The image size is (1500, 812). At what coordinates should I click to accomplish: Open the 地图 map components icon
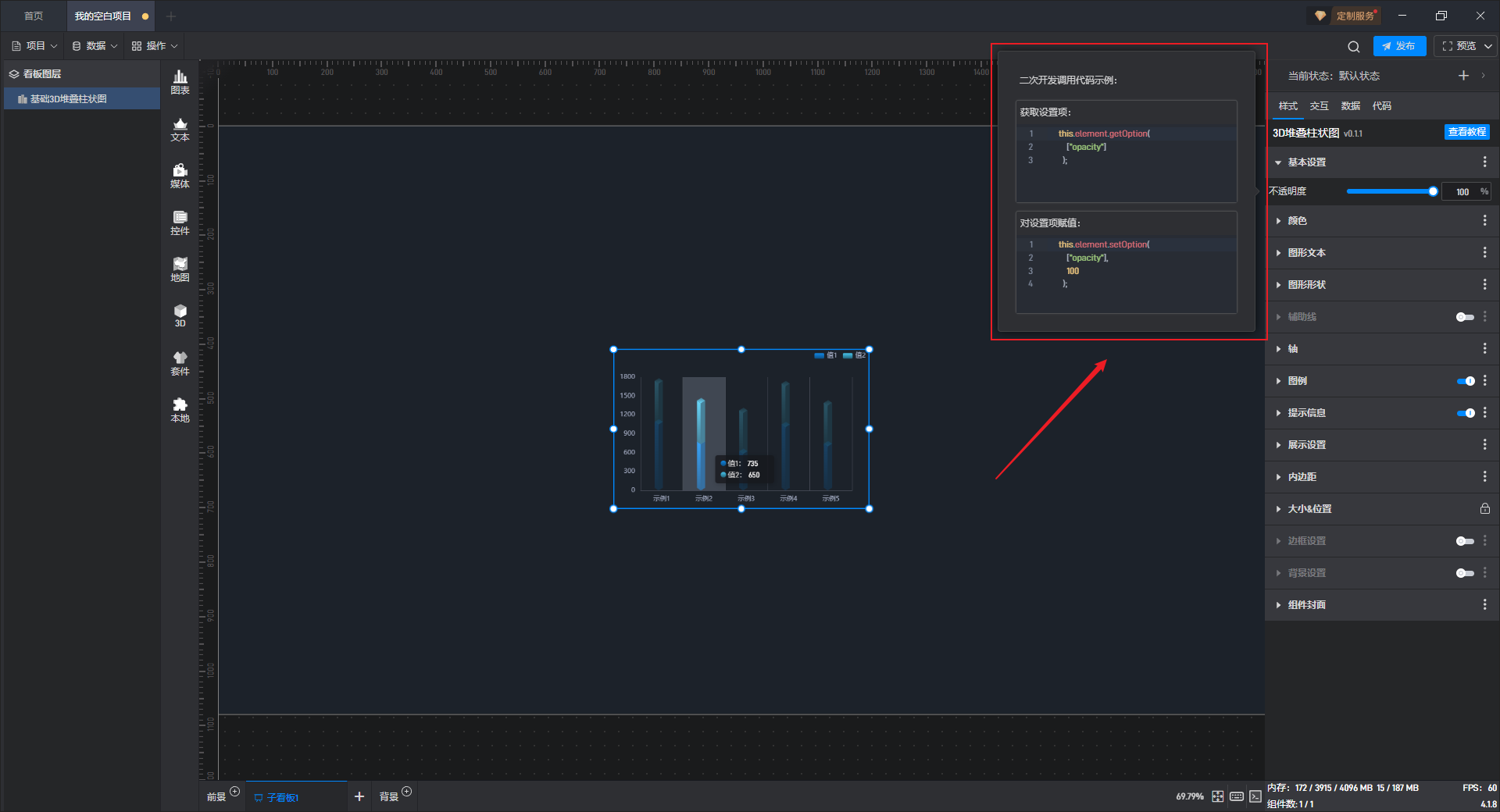click(180, 269)
